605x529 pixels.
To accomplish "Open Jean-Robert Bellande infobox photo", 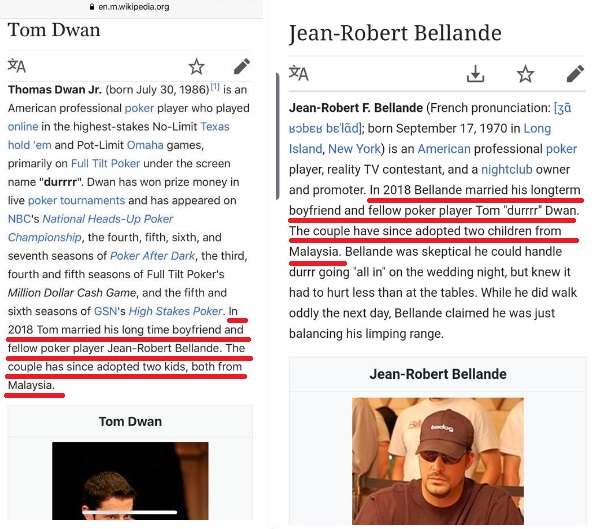I will [438, 461].
